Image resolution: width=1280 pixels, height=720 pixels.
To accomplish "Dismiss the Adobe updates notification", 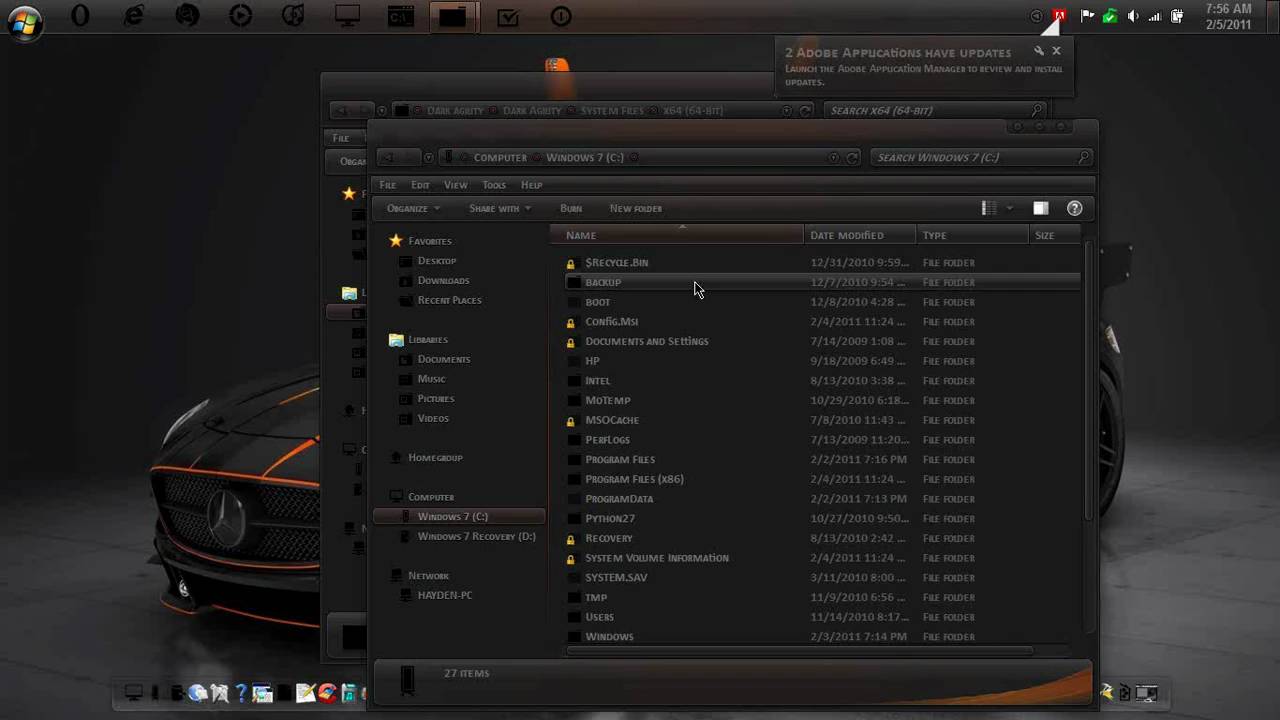I will coord(1056,51).
